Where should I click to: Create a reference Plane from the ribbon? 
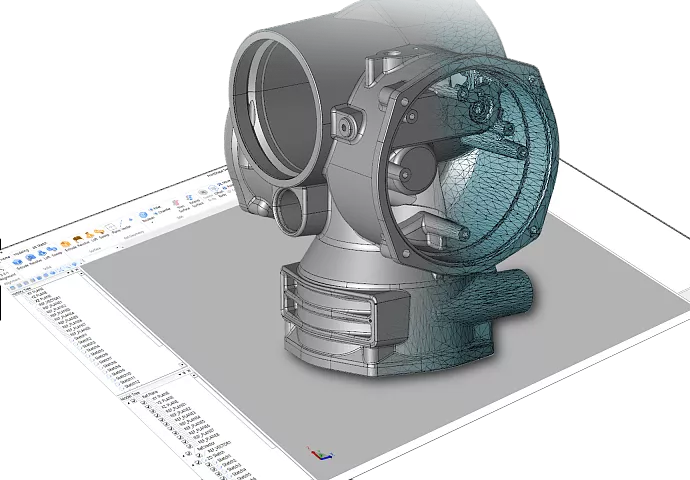[x=111, y=227]
